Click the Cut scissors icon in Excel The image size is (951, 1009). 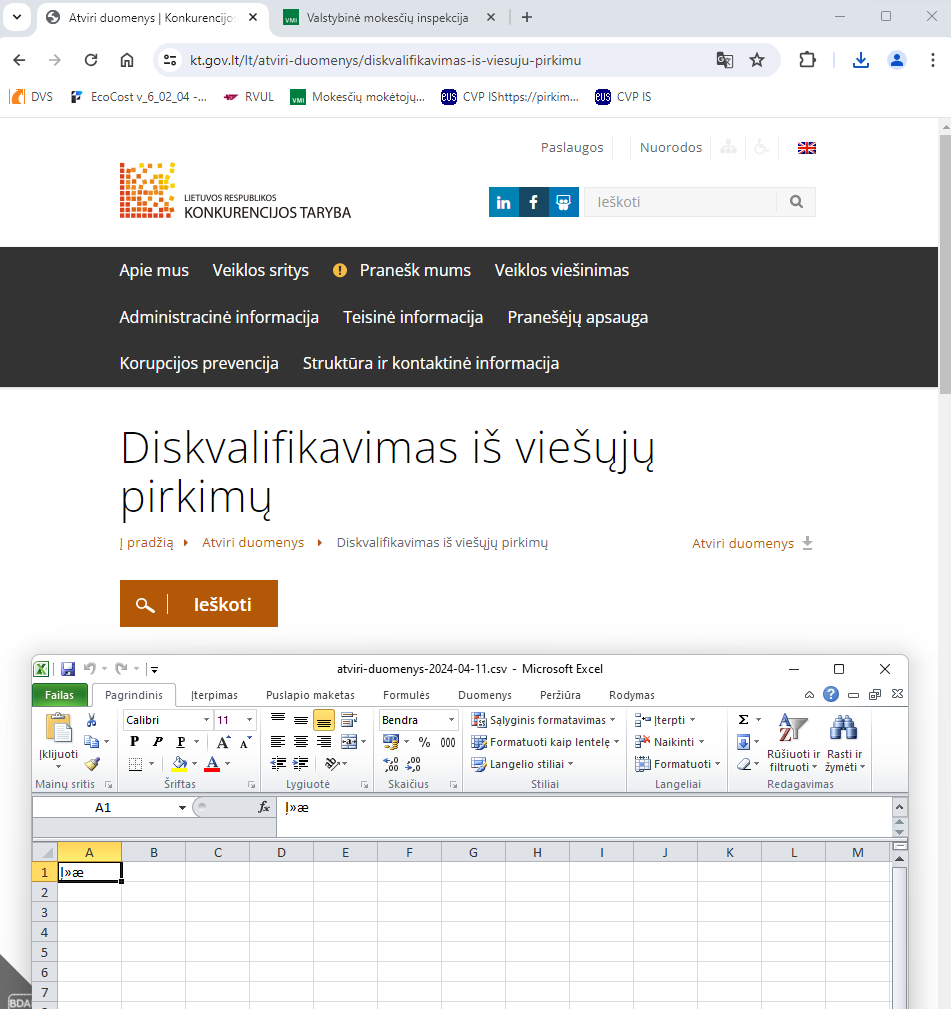(x=92, y=720)
